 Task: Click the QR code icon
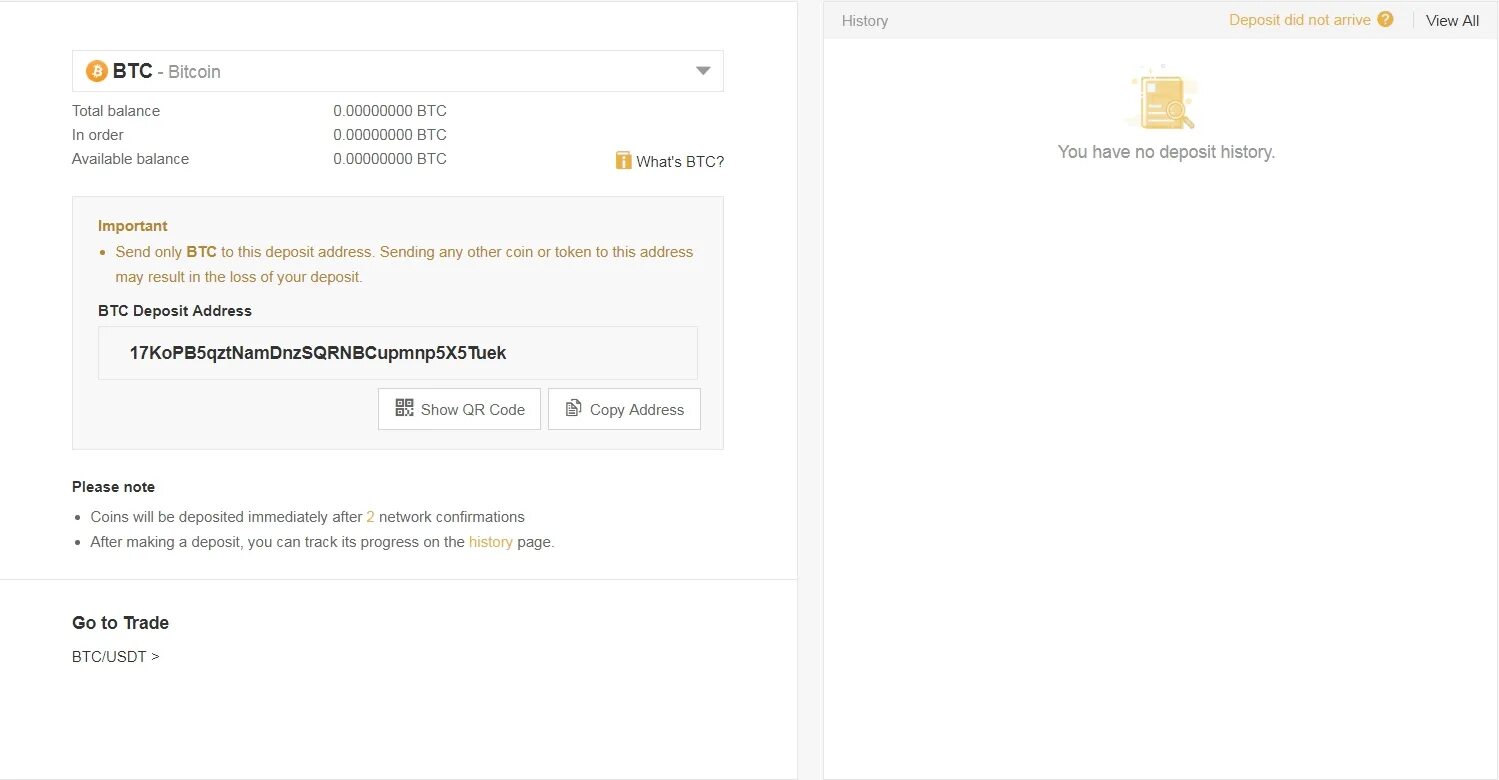[x=404, y=408]
